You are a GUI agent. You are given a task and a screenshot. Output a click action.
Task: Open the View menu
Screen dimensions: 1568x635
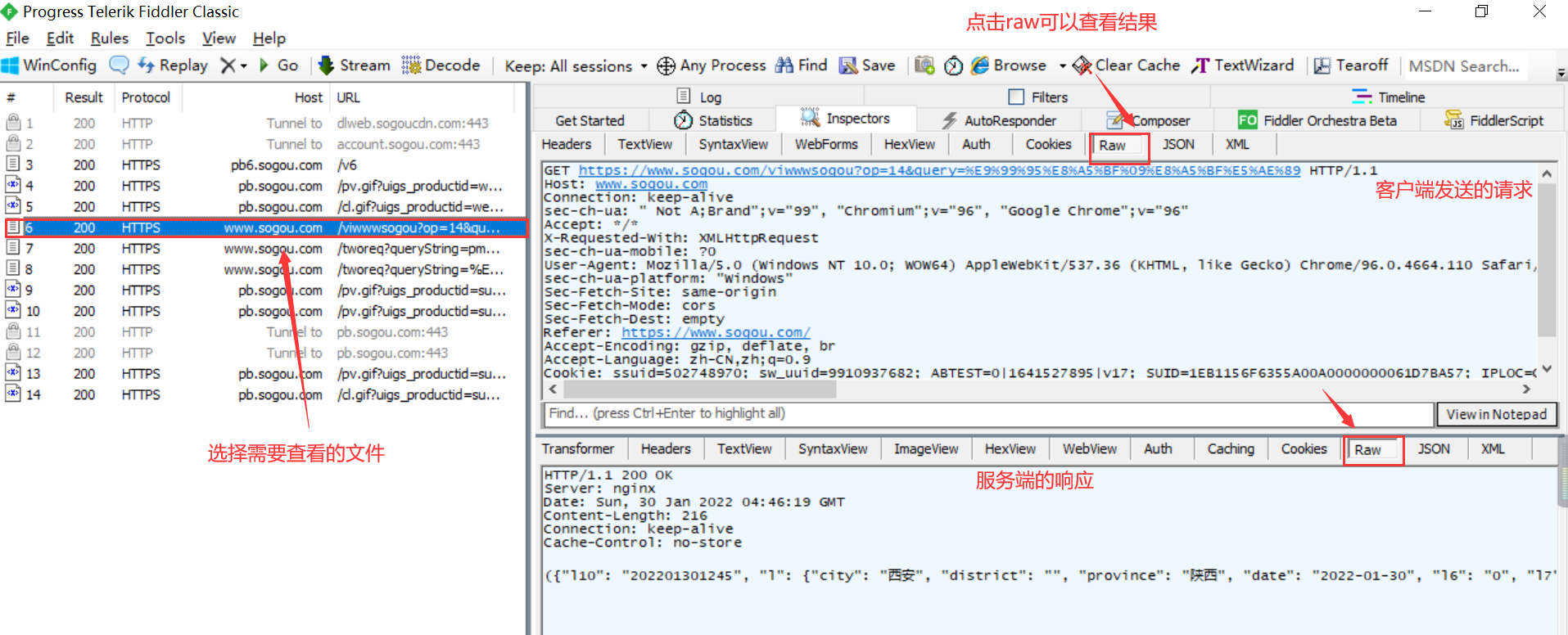click(x=219, y=38)
